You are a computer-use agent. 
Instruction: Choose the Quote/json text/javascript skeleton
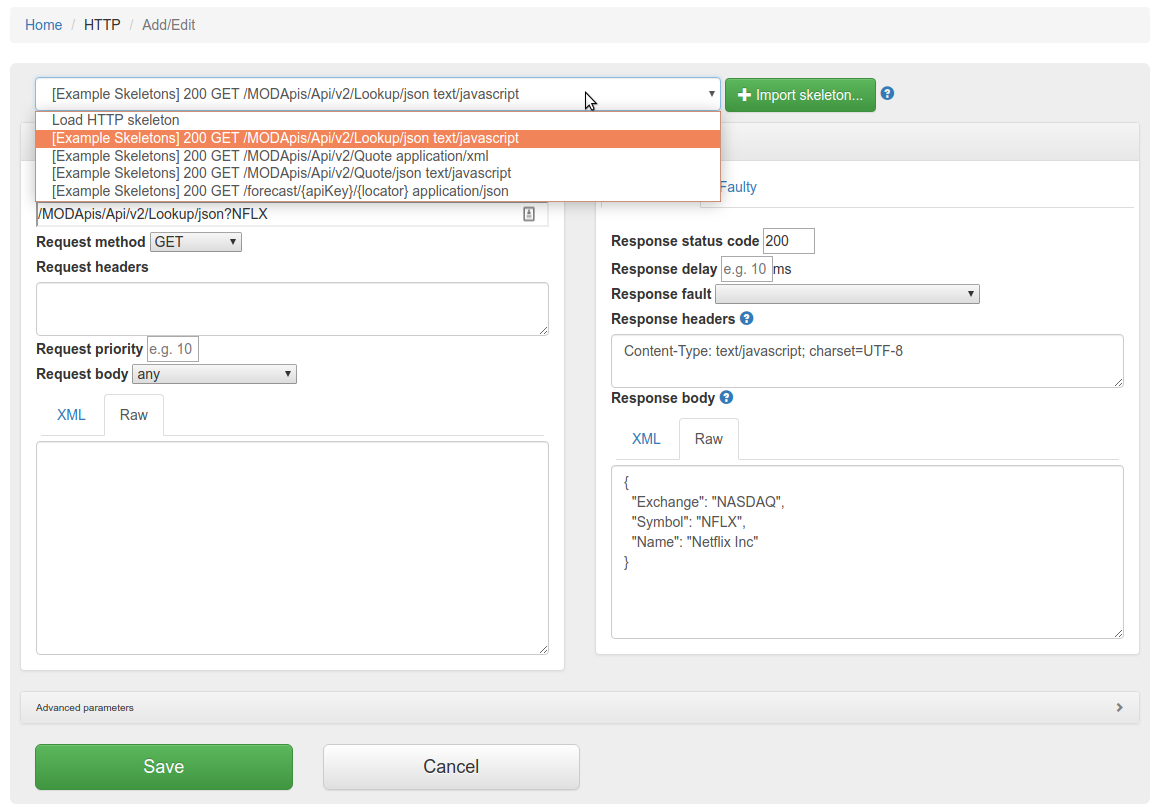coord(281,173)
